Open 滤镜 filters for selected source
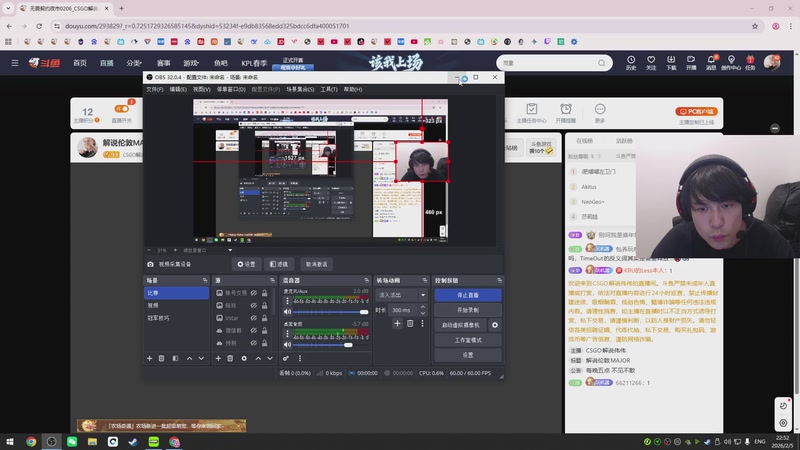800x450 pixels. point(279,264)
